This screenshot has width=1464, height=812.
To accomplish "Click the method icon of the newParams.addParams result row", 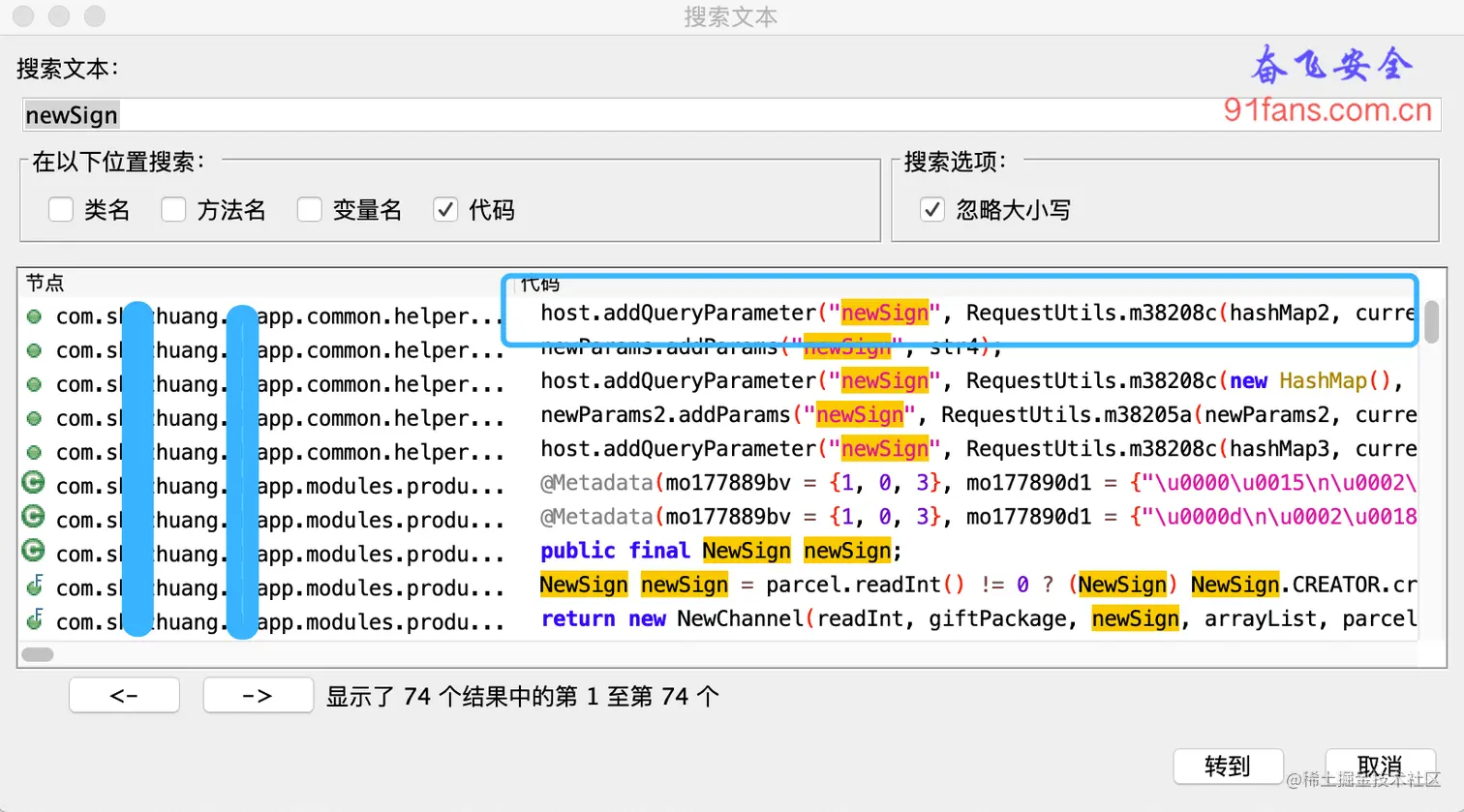I will (x=34, y=350).
